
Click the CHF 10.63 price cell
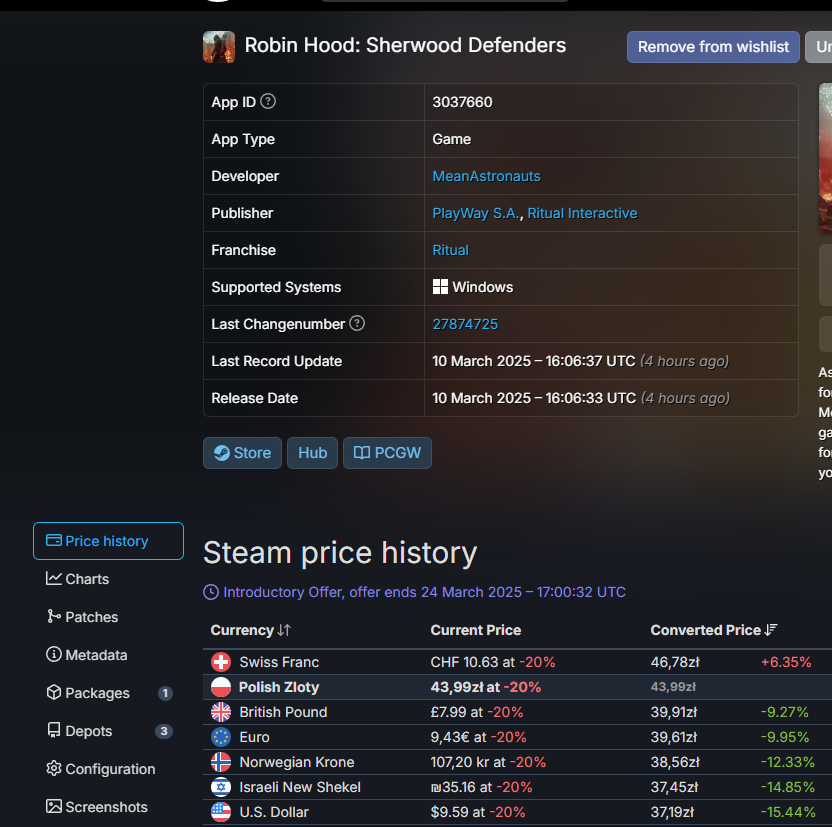[x=493, y=662]
